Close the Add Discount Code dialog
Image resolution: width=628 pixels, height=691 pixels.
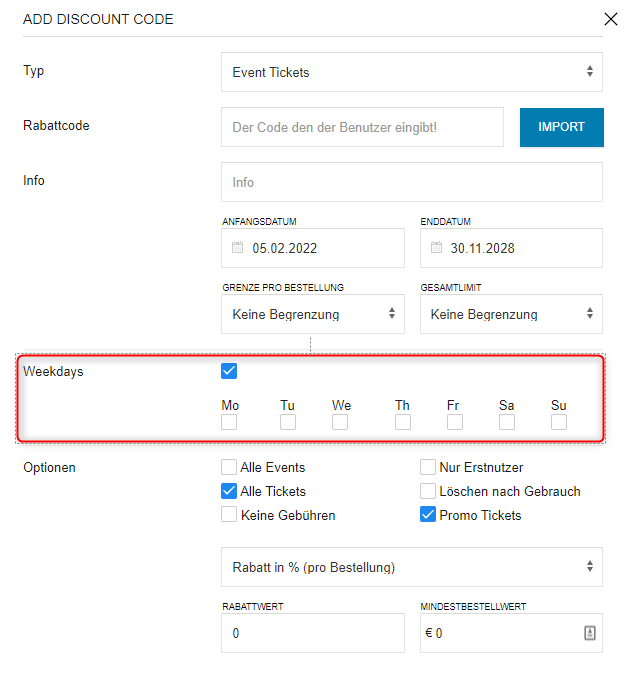tap(611, 18)
